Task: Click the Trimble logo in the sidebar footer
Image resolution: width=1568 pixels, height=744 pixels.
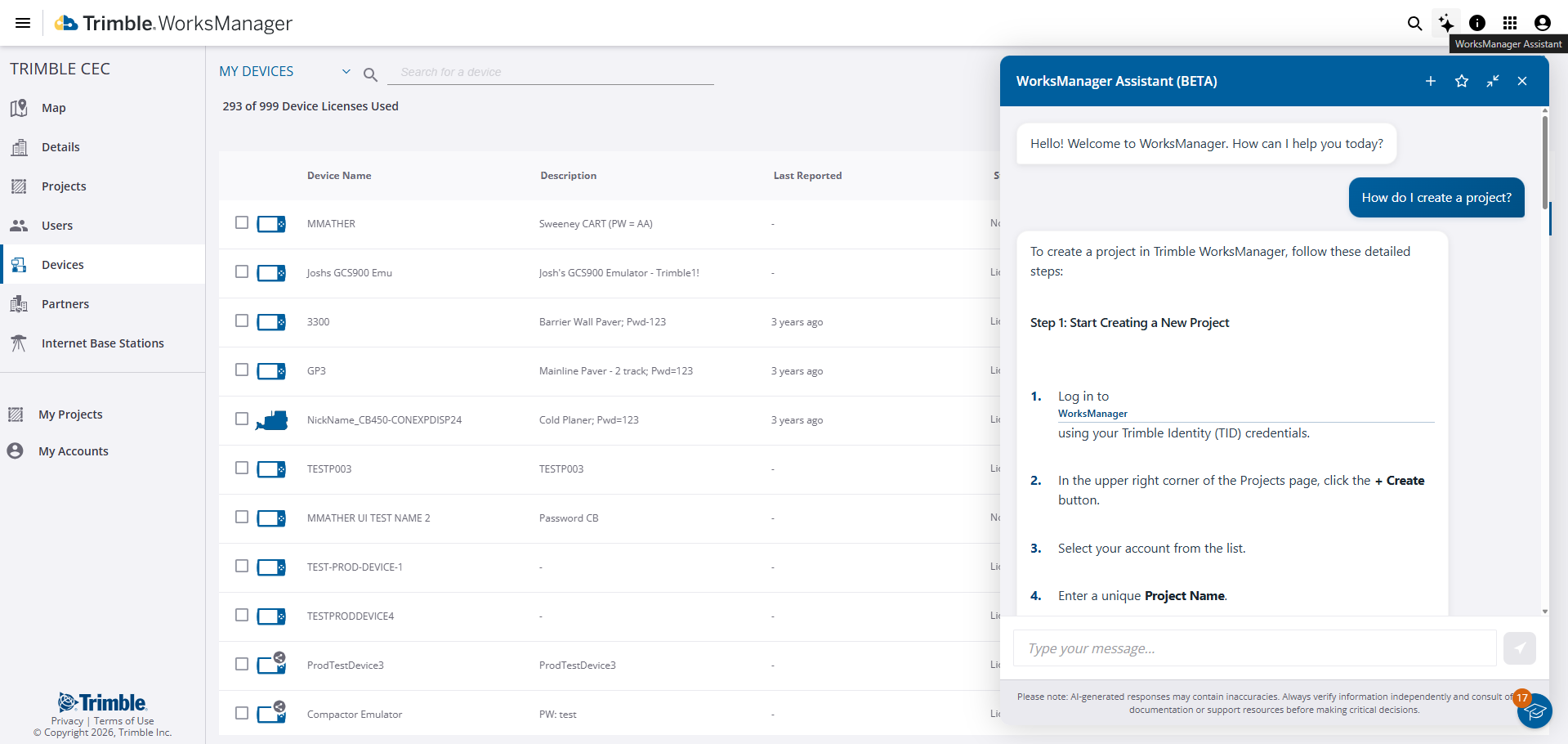Action: (102, 702)
